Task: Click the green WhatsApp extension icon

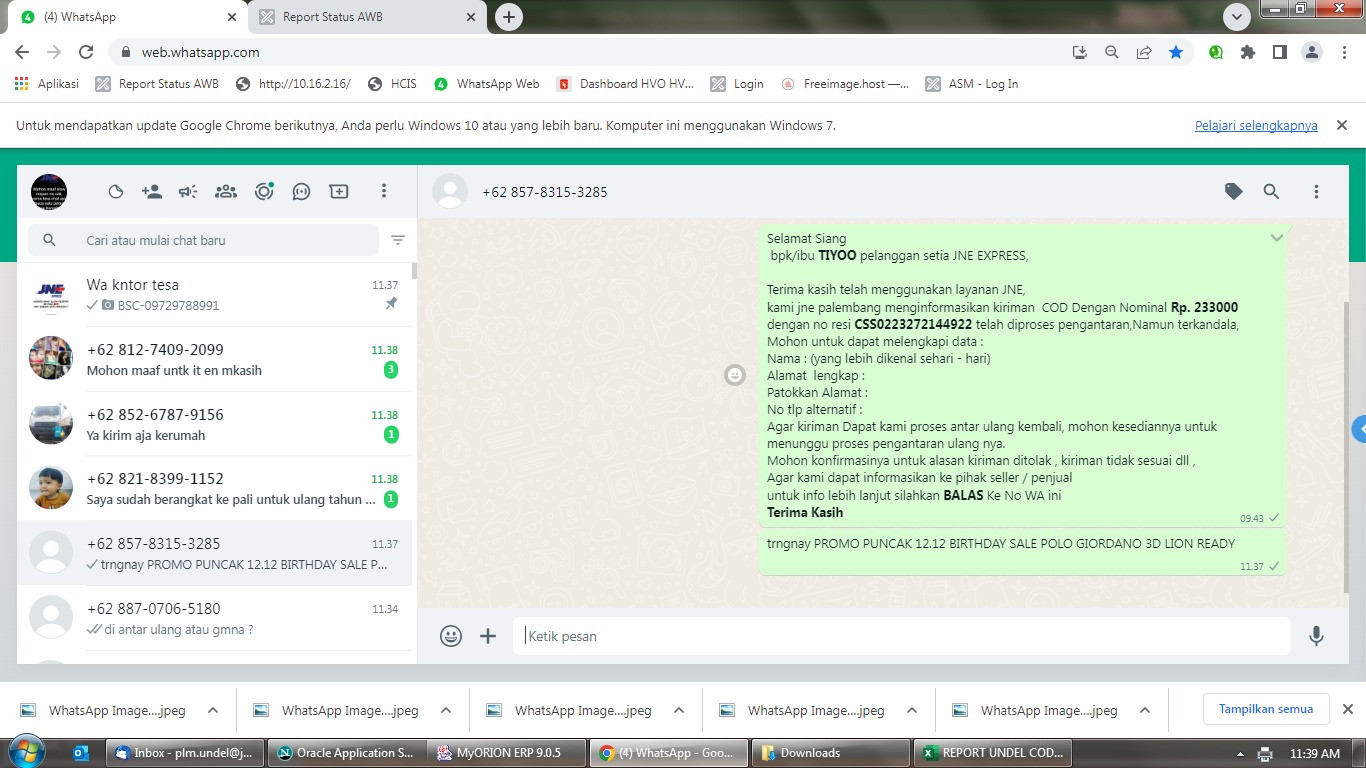Action: coord(1216,52)
